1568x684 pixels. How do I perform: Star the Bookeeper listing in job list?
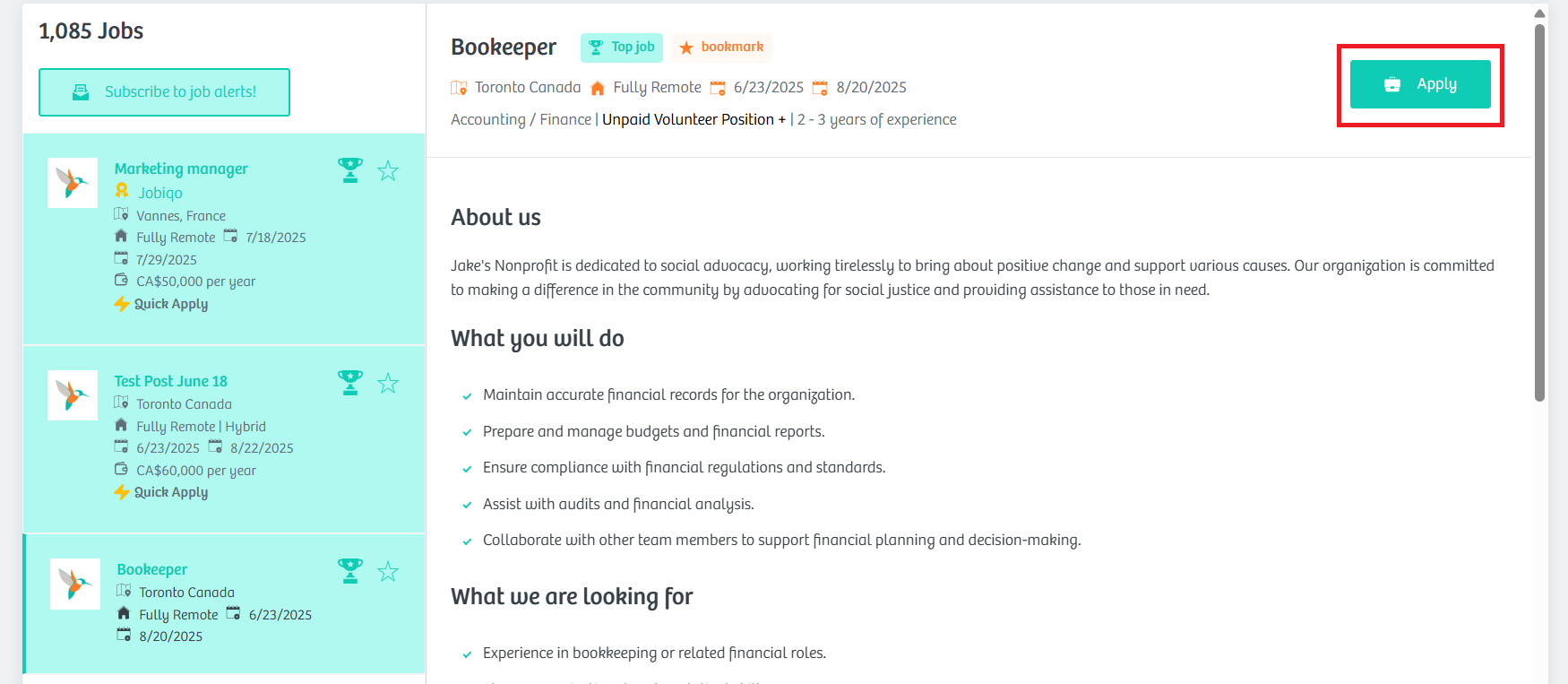pos(388,571)
